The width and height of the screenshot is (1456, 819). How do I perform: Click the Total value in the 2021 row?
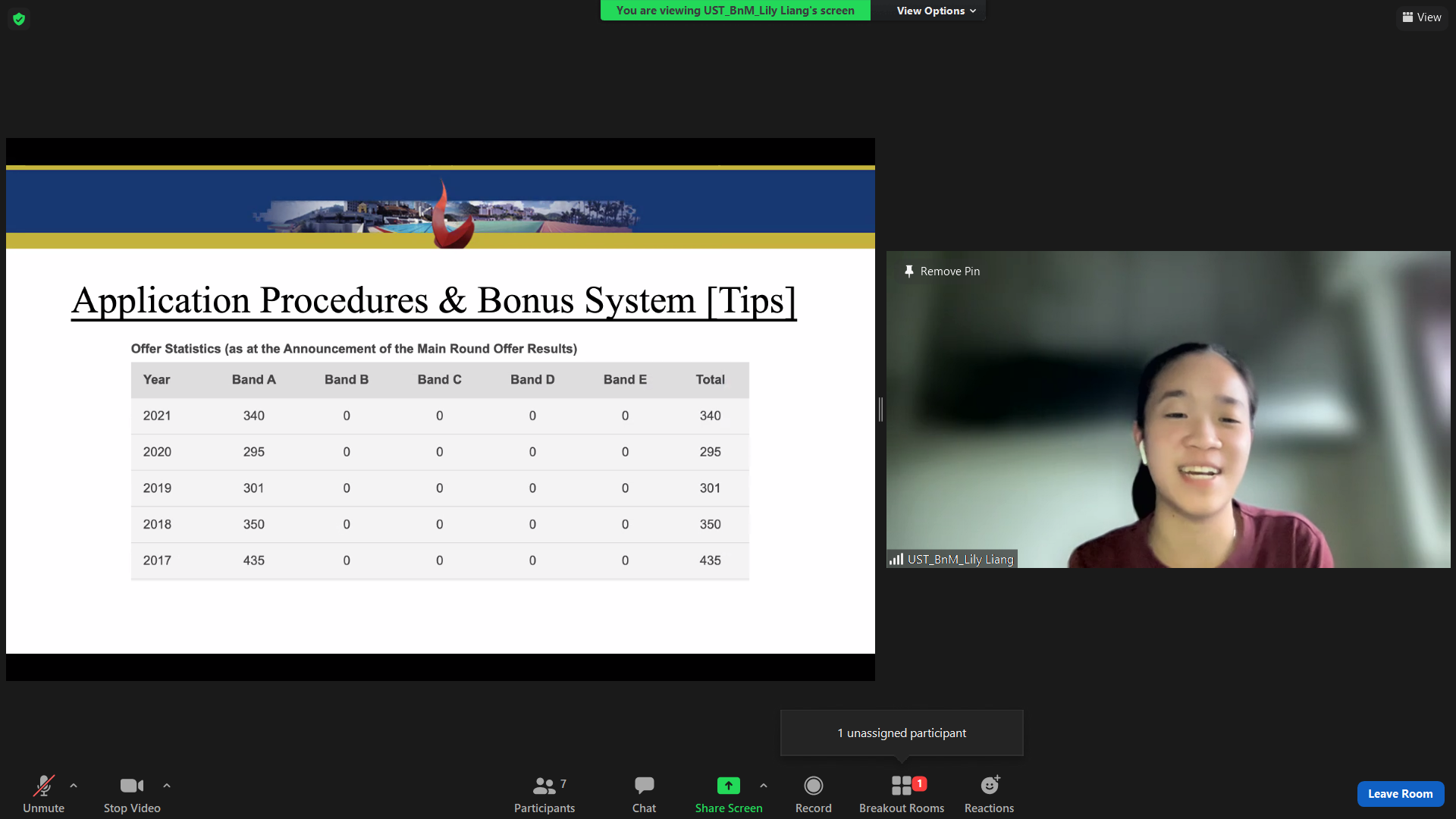pos(710,416)
